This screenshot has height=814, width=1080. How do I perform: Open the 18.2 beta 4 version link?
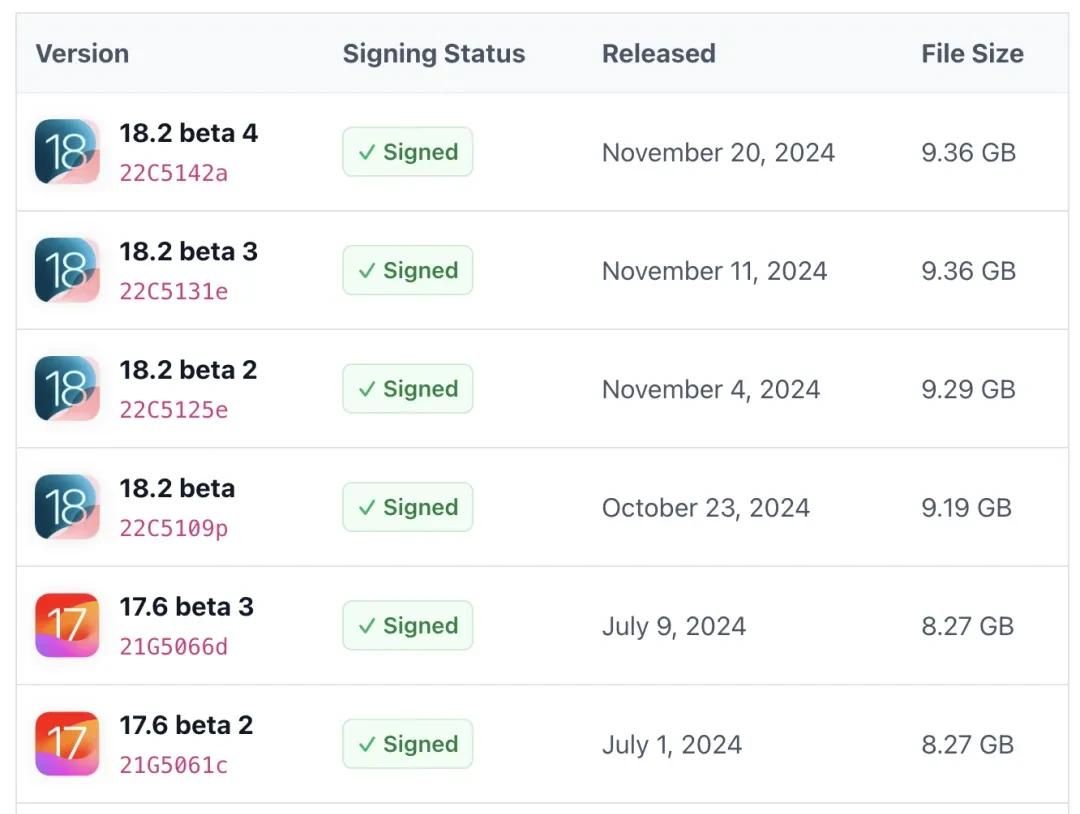pos(188,133)
